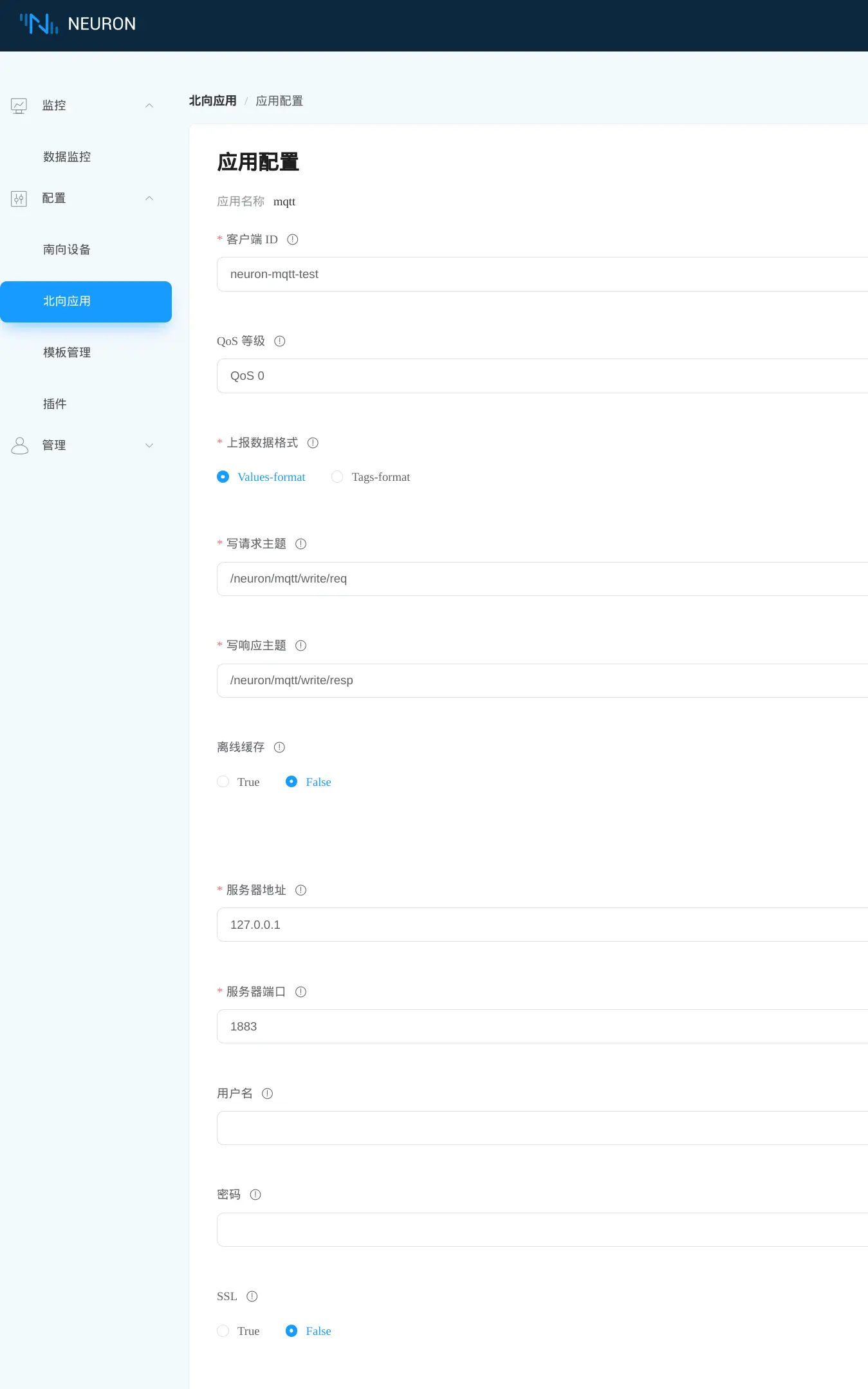Set 离线缓存 to True
This screenshot has height=1389, width=868.
point(223,781)
